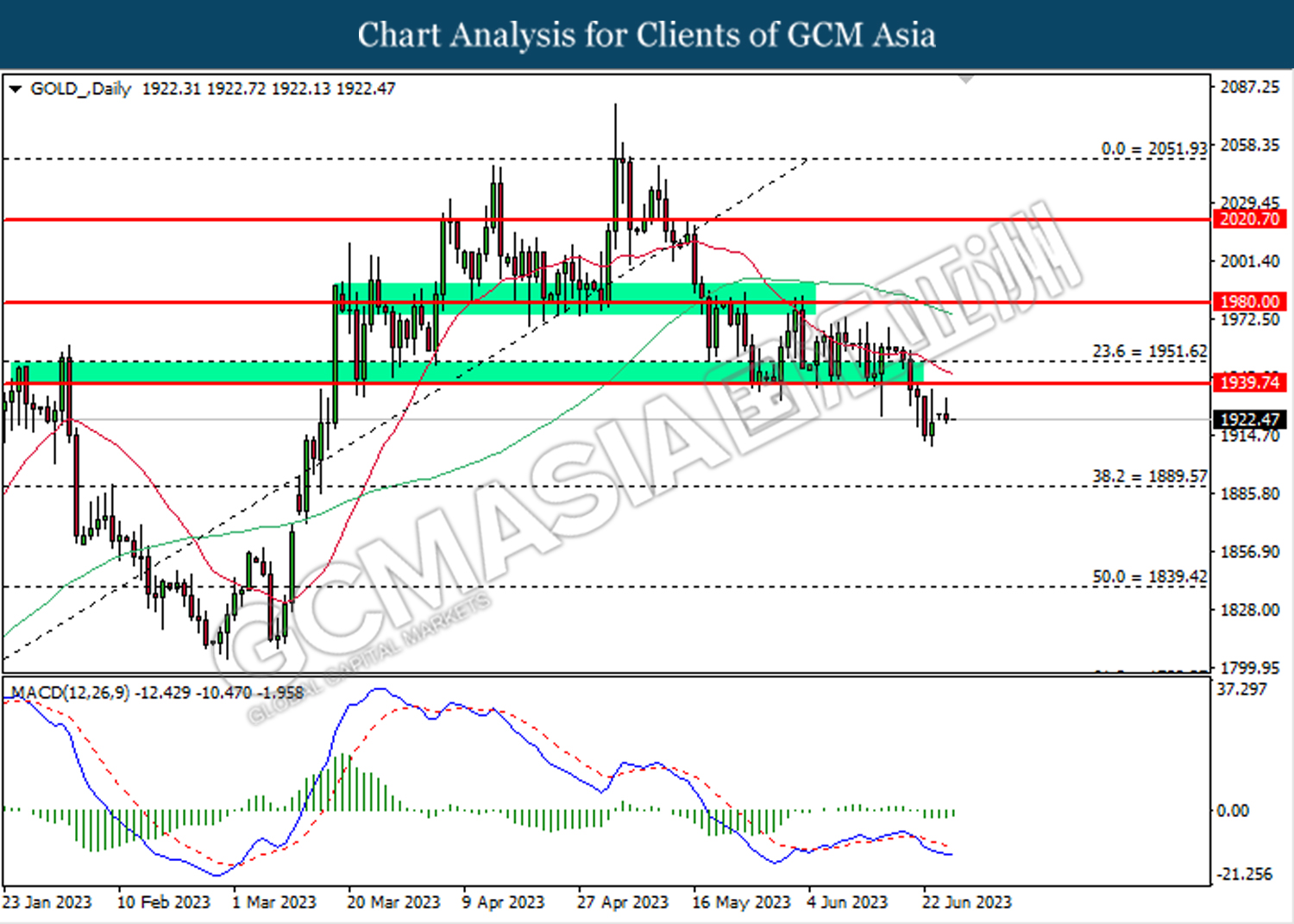Click the 27 Apr 2023 date label
This screenshot has width=1294, height=924.
[623, 902]
